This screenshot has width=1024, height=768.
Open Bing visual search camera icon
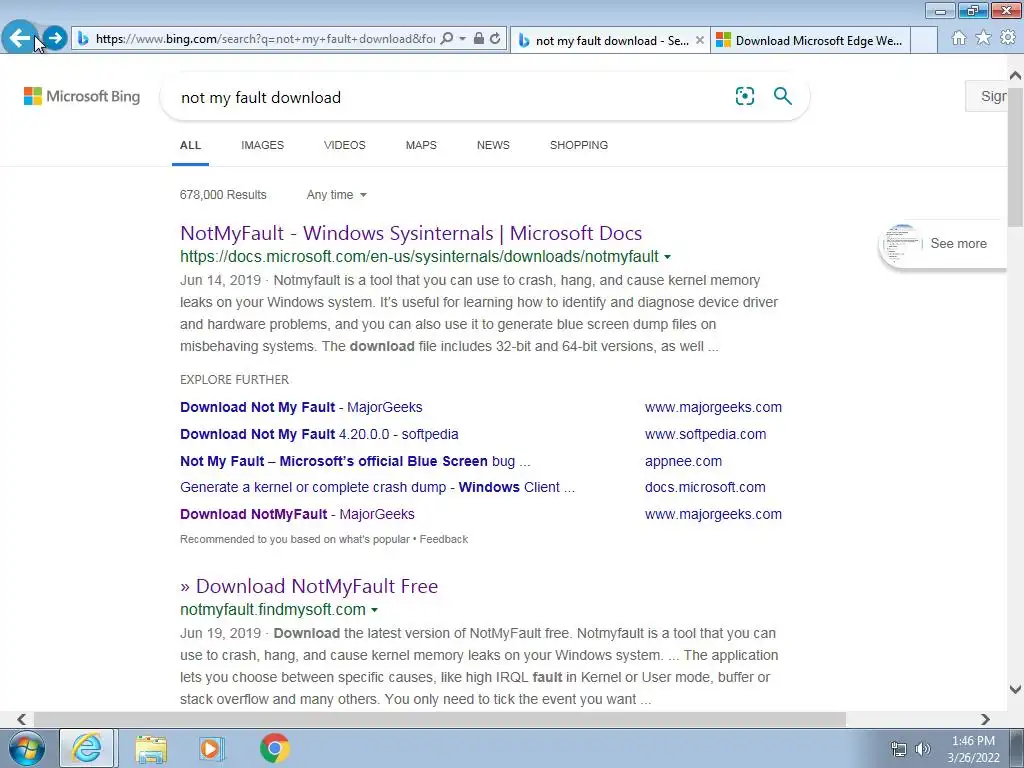(x=744, y=96)
